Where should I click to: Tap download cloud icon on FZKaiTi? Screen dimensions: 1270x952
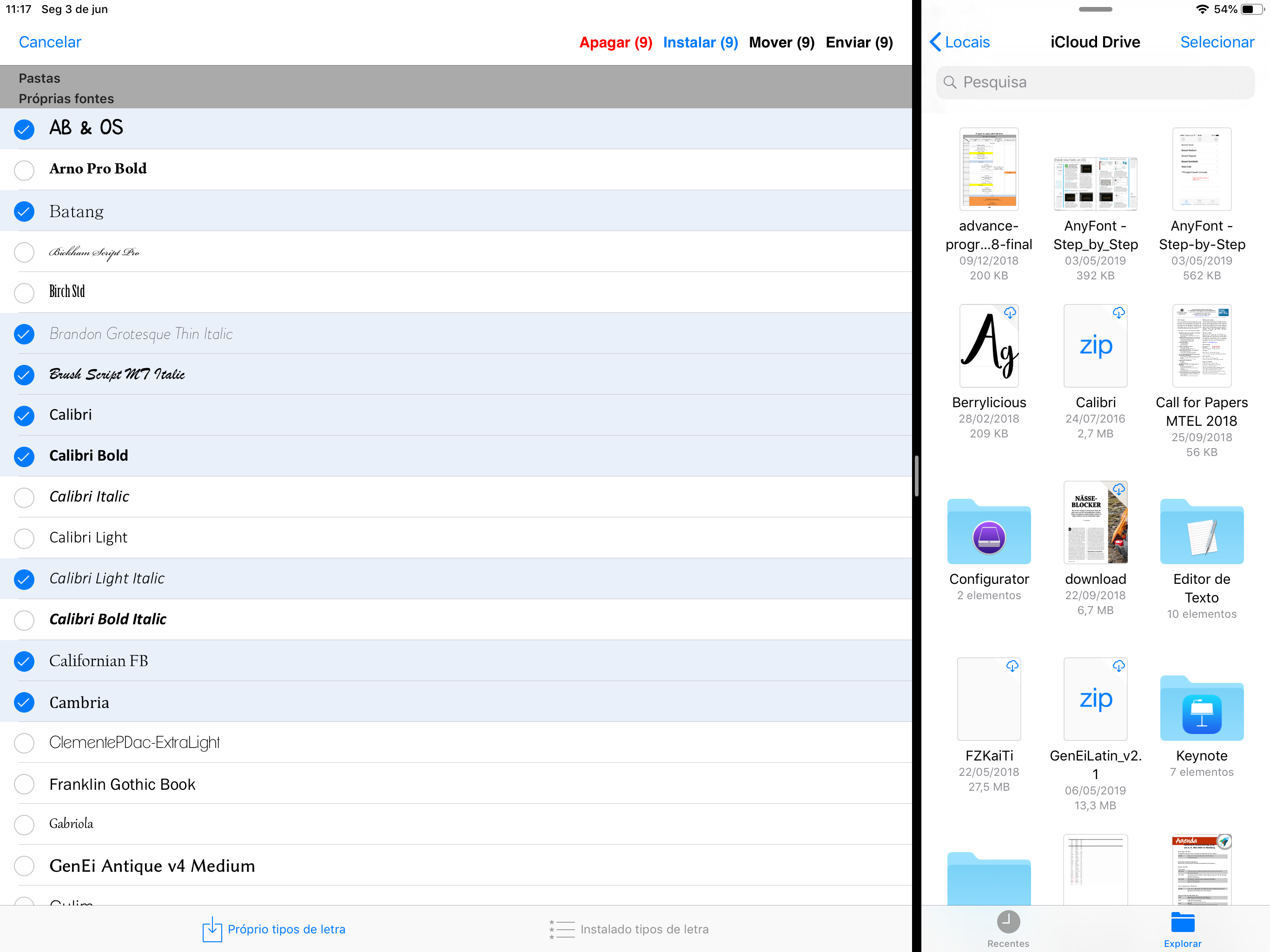click(1012, 666)
